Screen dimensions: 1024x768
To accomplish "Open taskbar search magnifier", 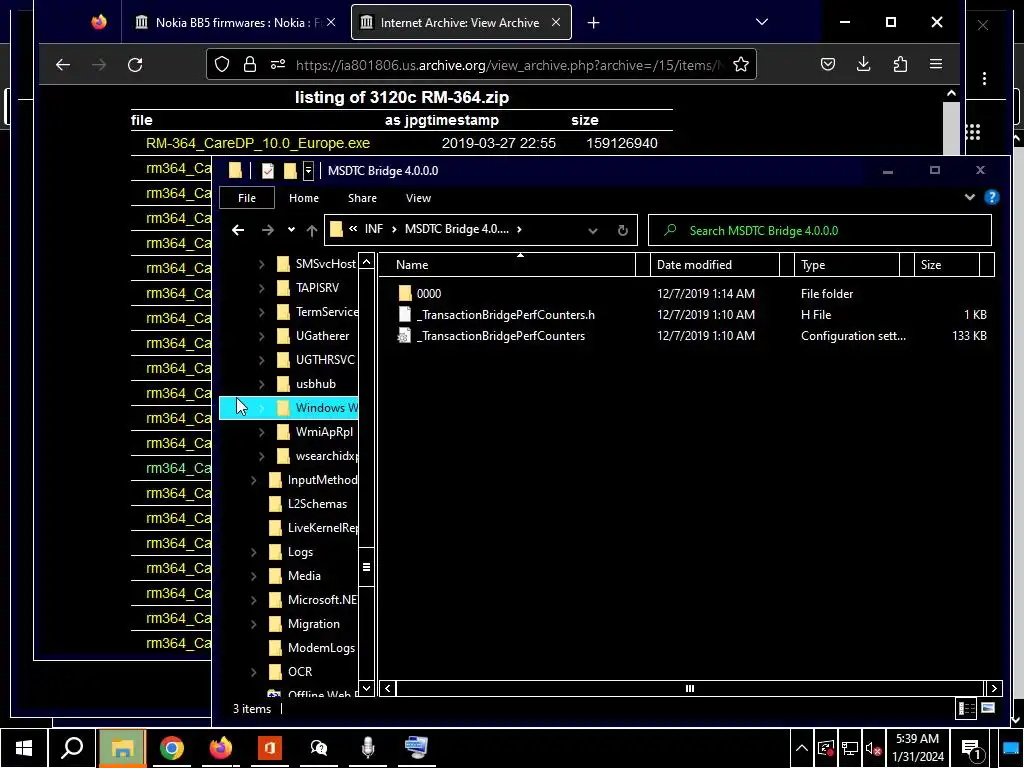I will (72, 748).
